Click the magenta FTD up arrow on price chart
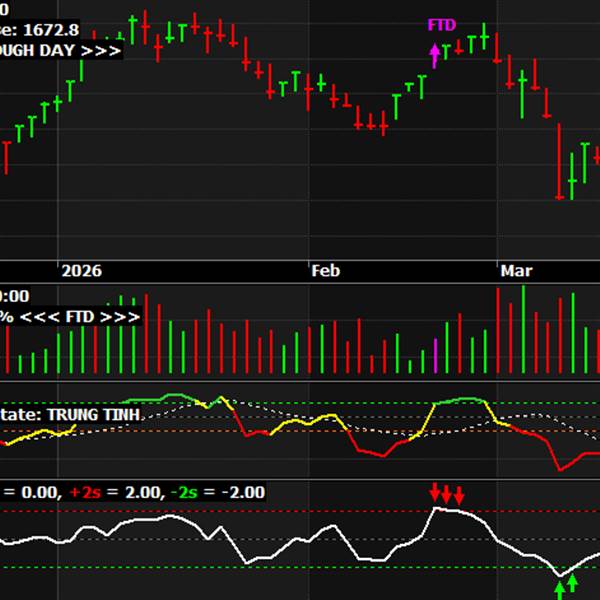 pos(434,55)
